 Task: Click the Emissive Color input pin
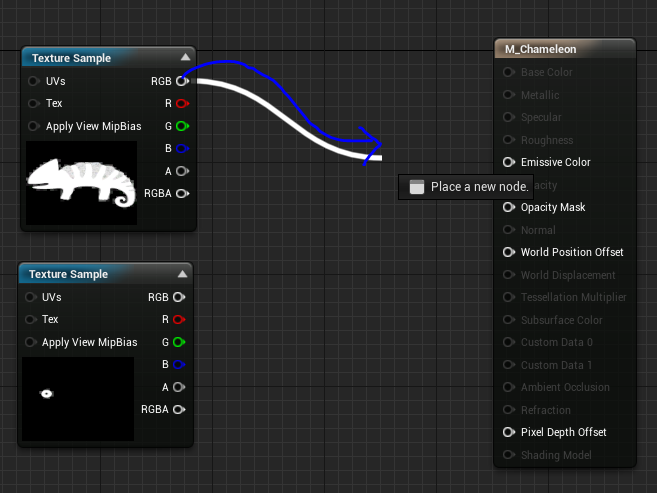click(509, 162)
